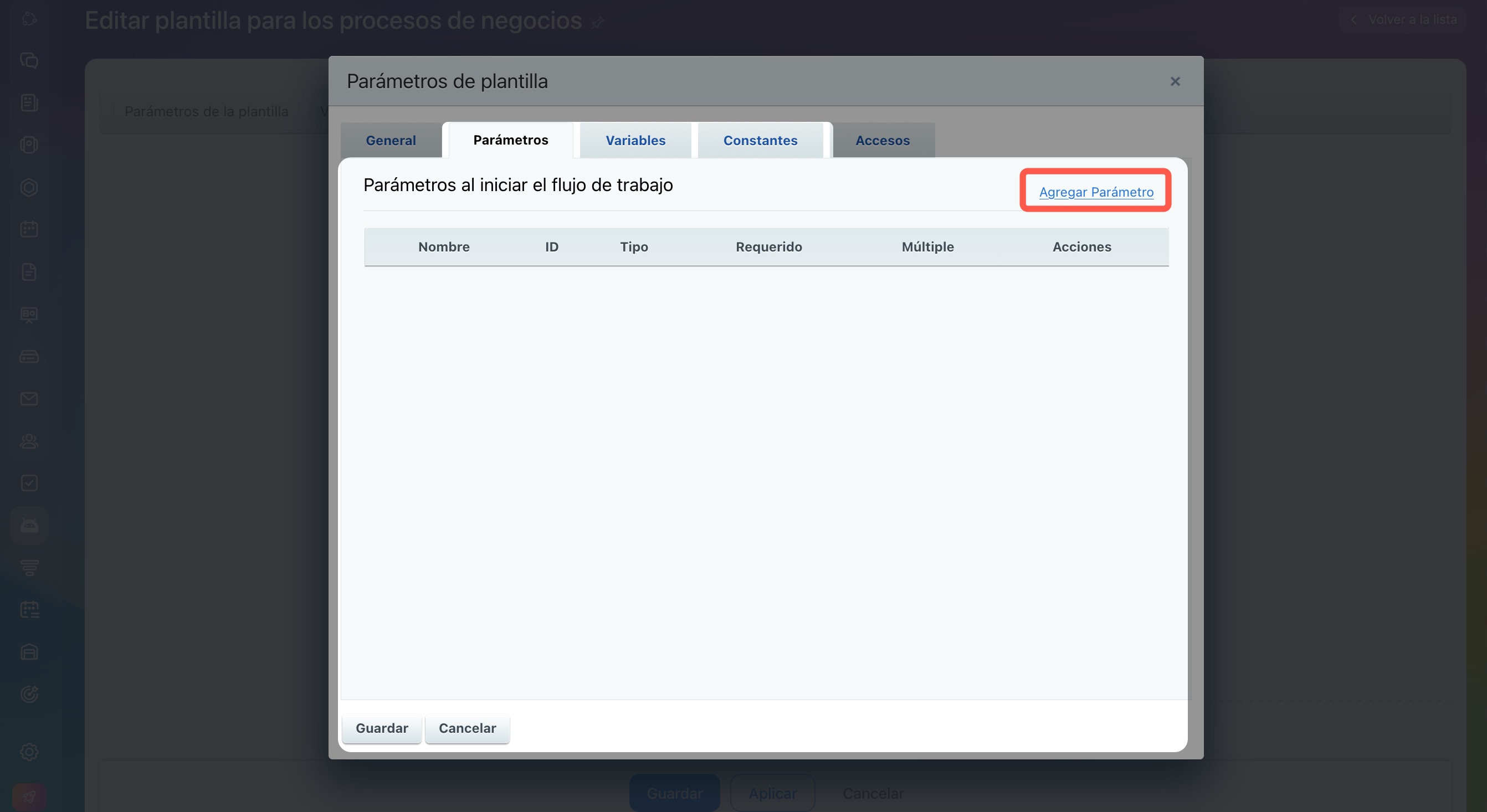Open the mail envelope sidebar icon
The height and width of the screenshot is (812, 1487).
29,399
